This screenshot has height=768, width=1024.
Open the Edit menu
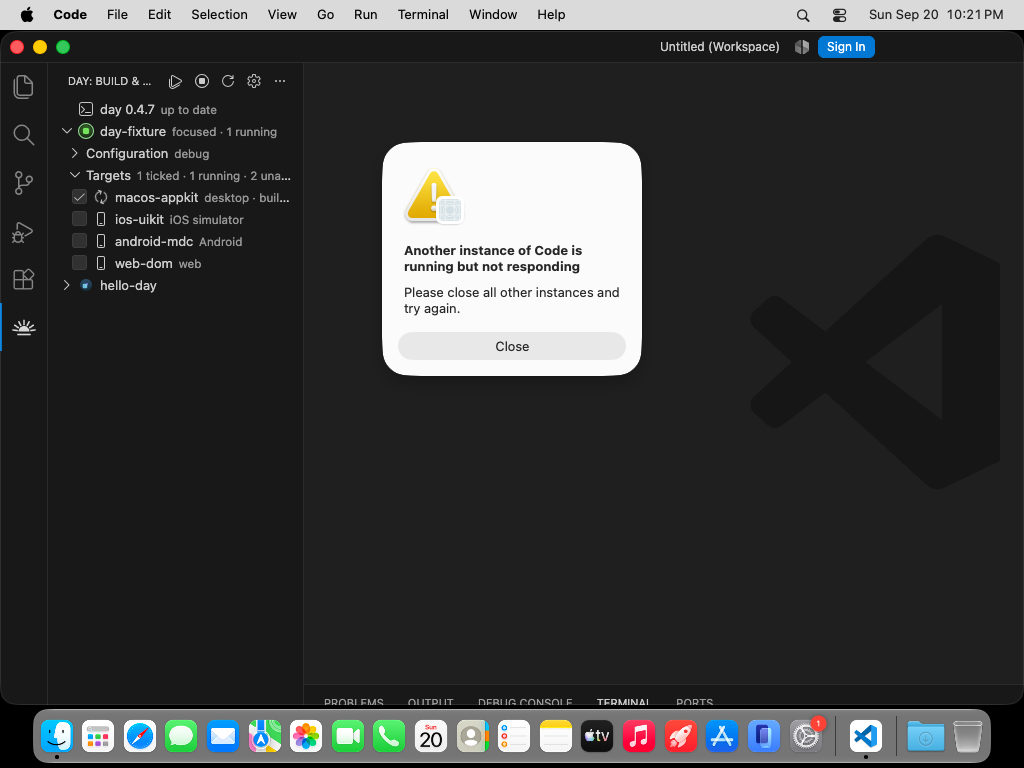159,15
